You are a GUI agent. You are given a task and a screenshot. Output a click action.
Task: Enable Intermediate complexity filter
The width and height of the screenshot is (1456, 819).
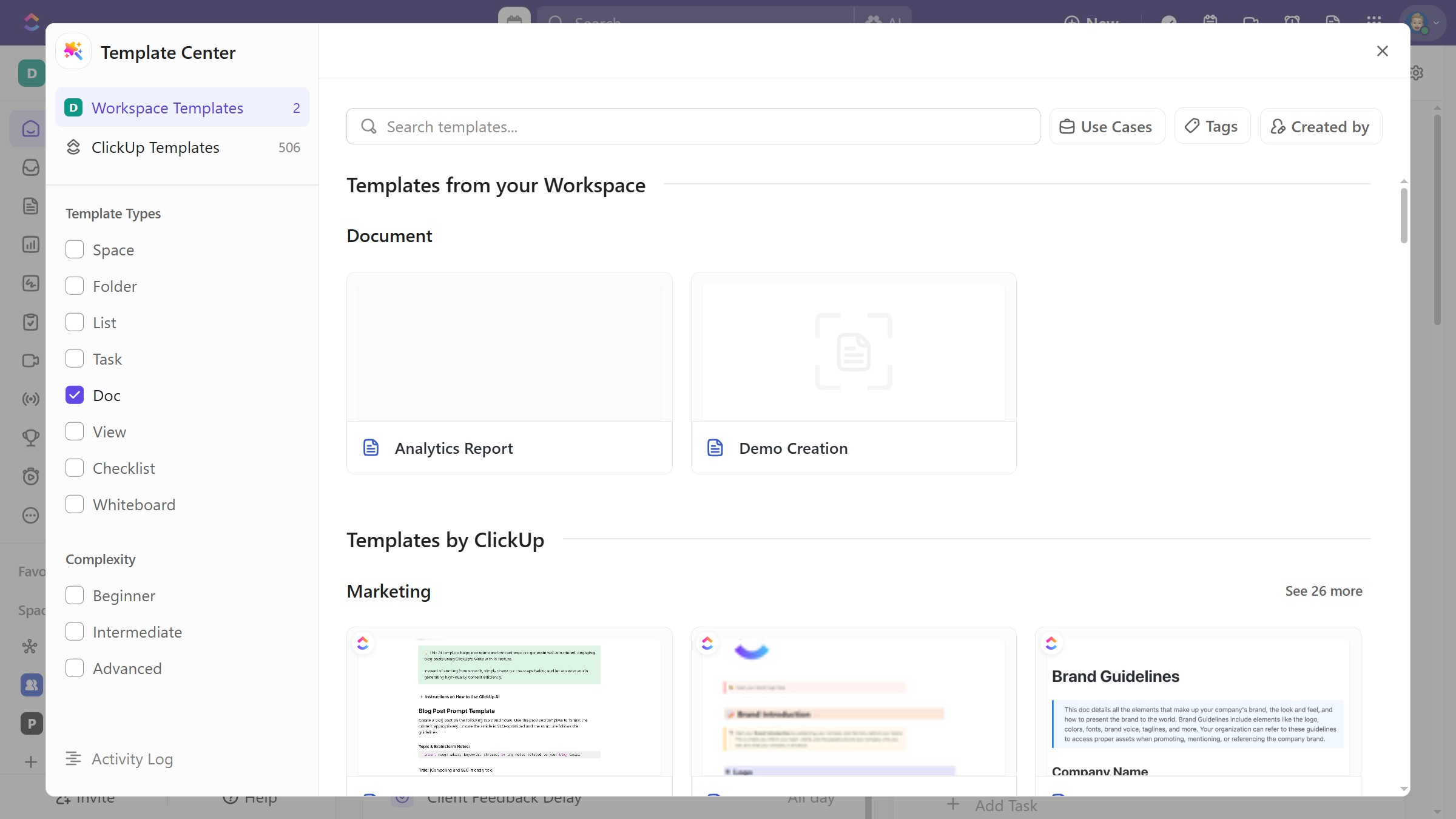(x=75, y=632)
